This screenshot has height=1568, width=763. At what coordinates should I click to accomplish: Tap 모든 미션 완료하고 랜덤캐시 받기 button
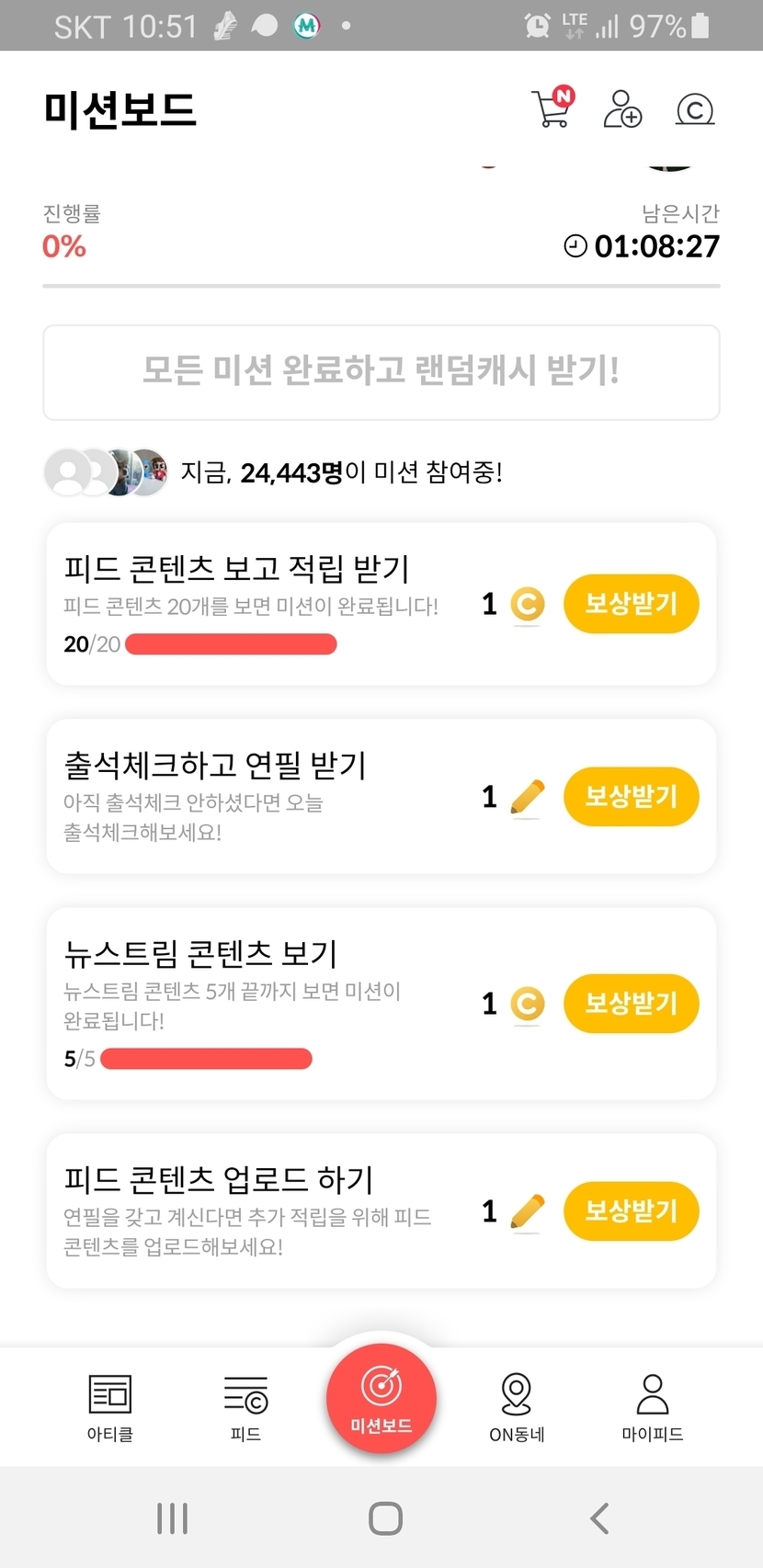point(381,372)
